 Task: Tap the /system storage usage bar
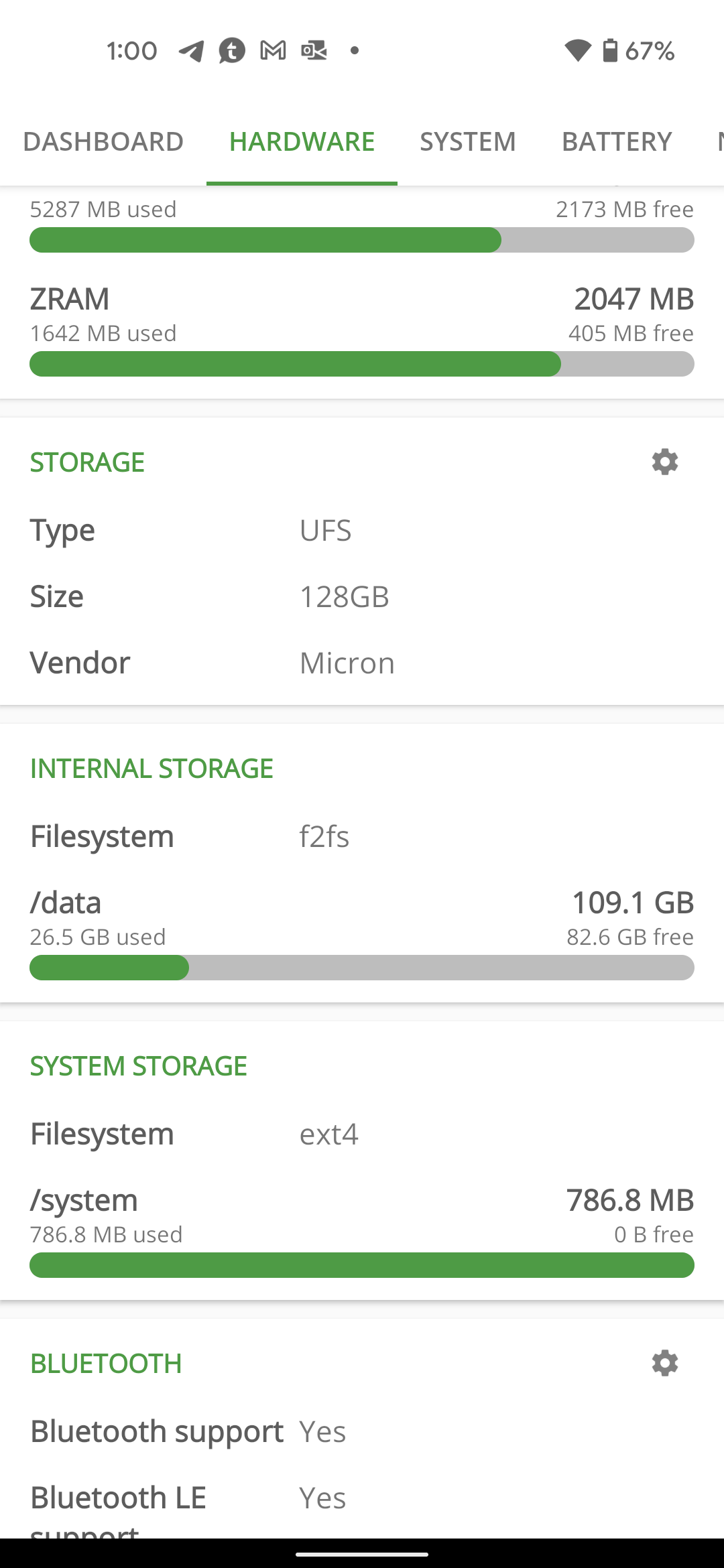click(362, 1265)
